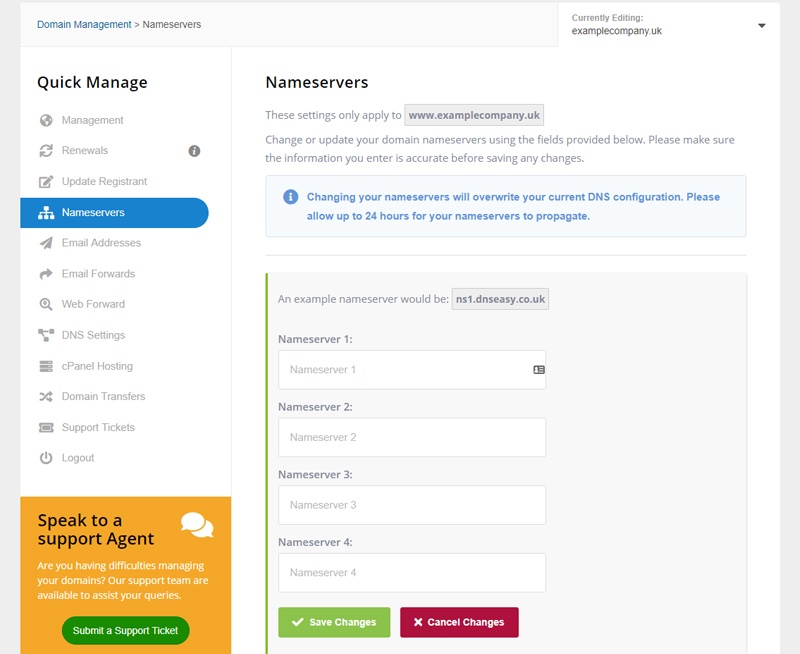Image resolution: width=800 pixels, height=654 pixels.
Task: Click the speech bubbles chat icon
Action: pyautogui.click(x=197, y=525)
